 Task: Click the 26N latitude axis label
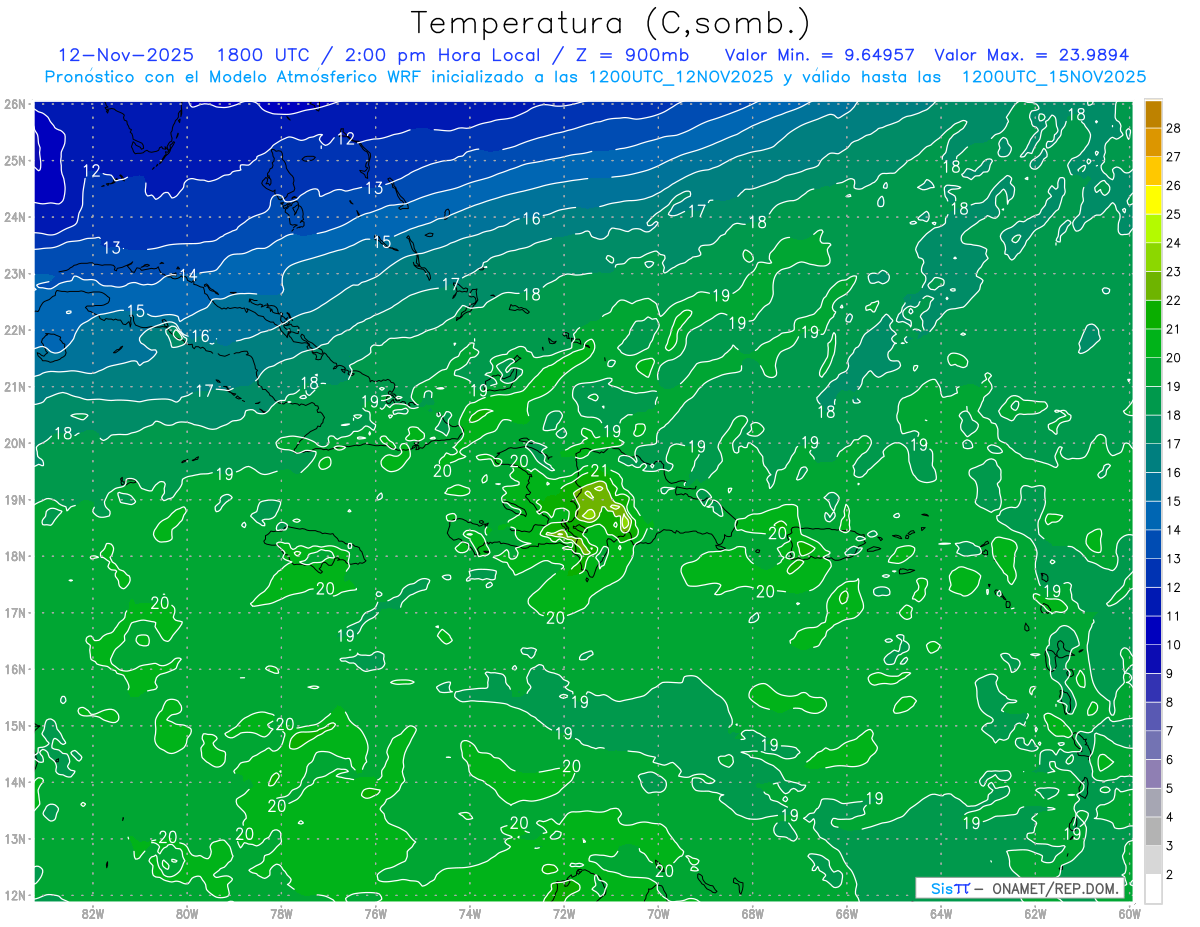(15, 104)
